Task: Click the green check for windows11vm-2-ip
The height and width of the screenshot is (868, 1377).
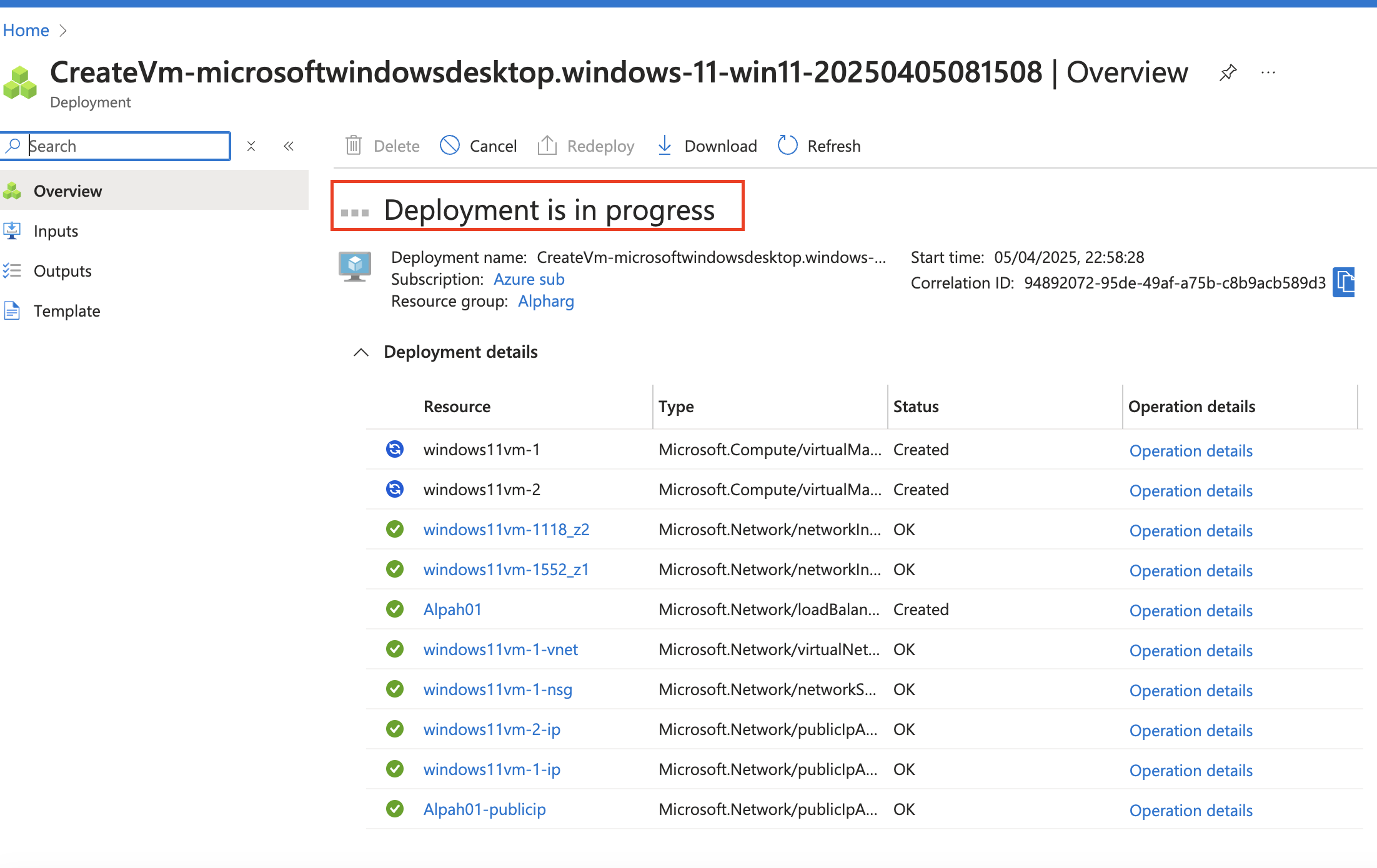Action: (x=395, y=729)
